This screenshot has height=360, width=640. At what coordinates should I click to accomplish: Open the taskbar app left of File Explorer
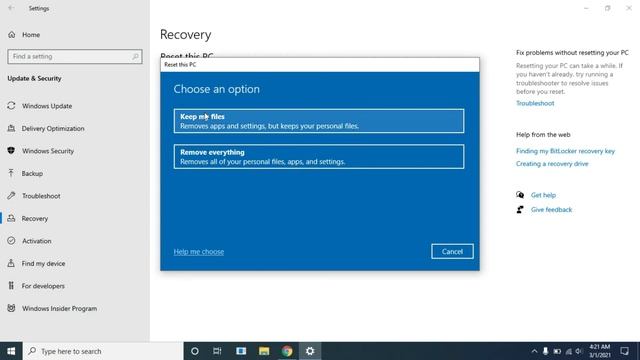pos(241,351)
